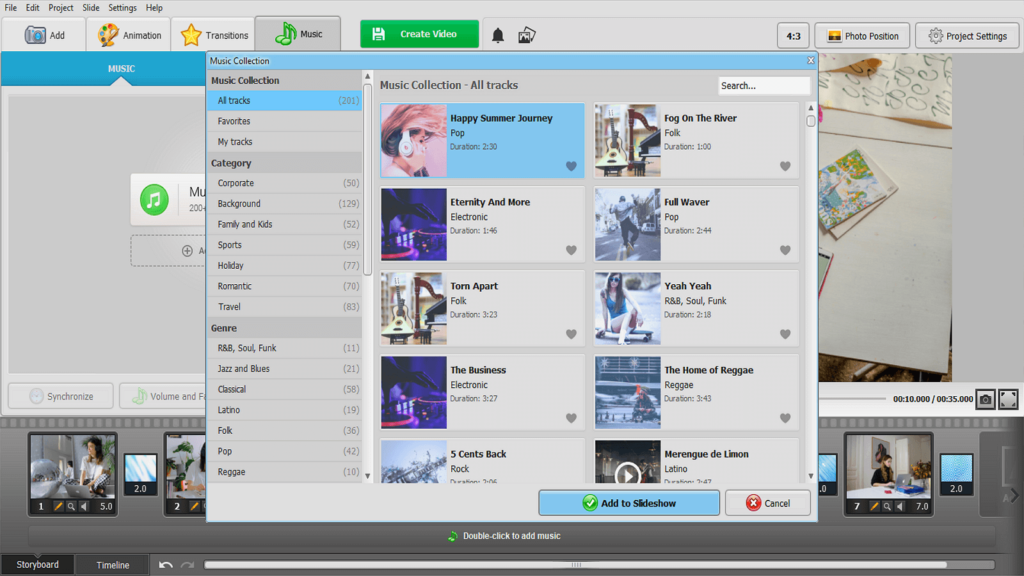This screenshot has width=1024, height=576.
Task: Open the 4:3 aspect ratio selector
Action: click(793, 36)
